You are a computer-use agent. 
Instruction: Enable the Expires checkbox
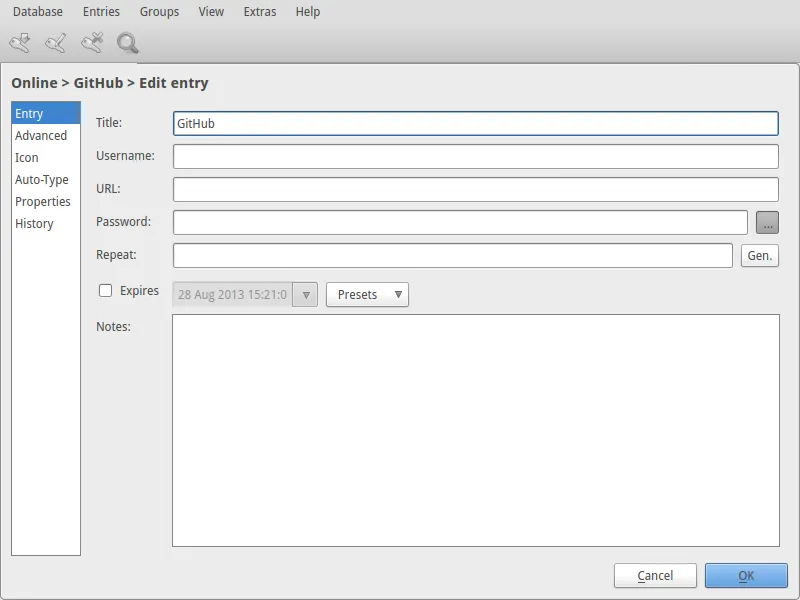coord(105,291)
